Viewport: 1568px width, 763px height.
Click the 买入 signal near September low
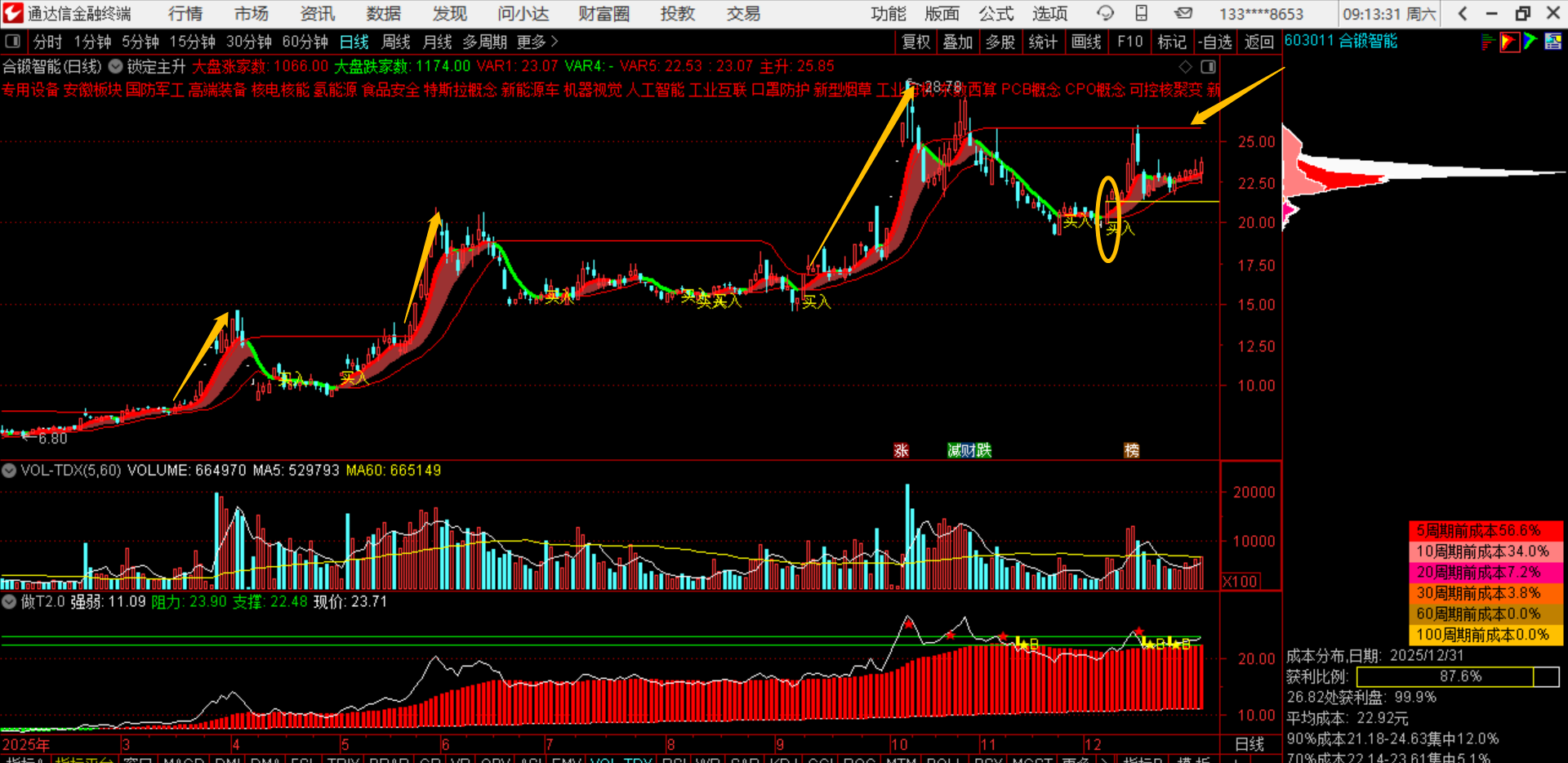click(x=816, y=302)
